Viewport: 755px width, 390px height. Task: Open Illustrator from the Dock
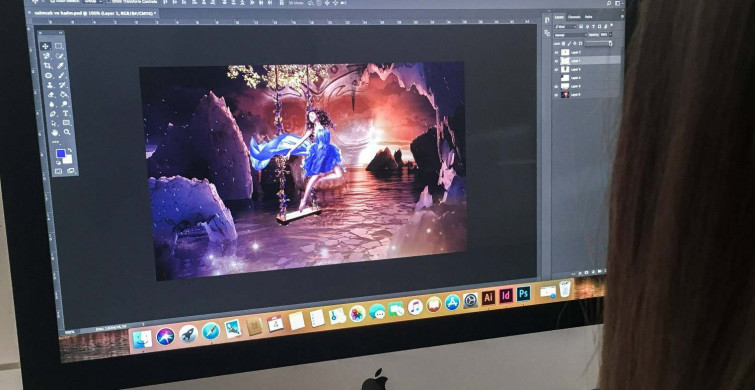[x=488, y=298]
